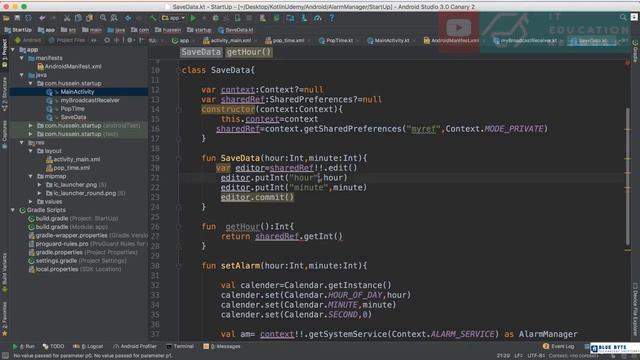Click the Search Everywhere magnifier top right
The height and width of the screenshot is (360, 640).
pyautogui.click(x=623, y=17)
